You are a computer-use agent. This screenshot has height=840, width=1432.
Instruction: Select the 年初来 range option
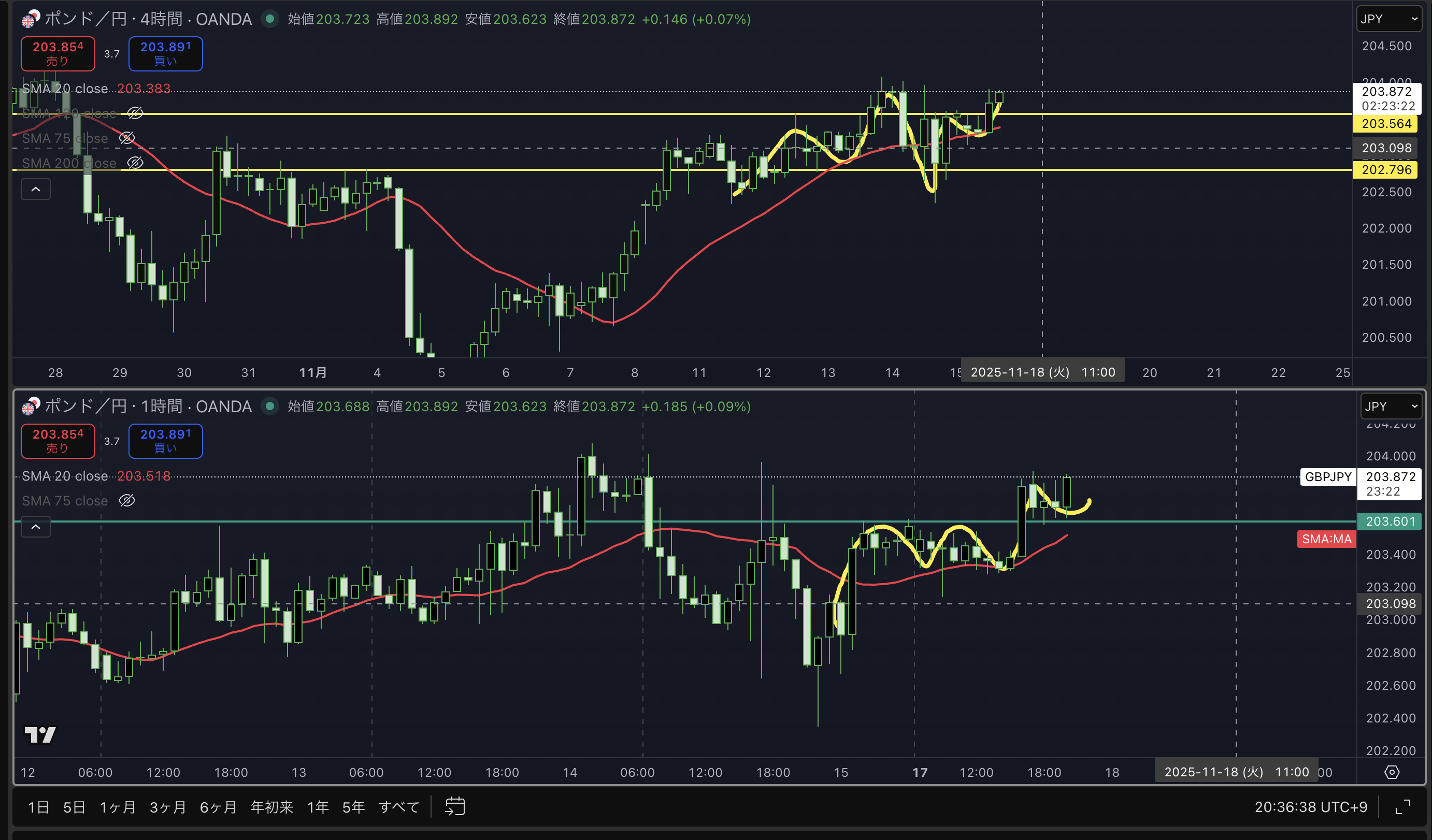271,806
